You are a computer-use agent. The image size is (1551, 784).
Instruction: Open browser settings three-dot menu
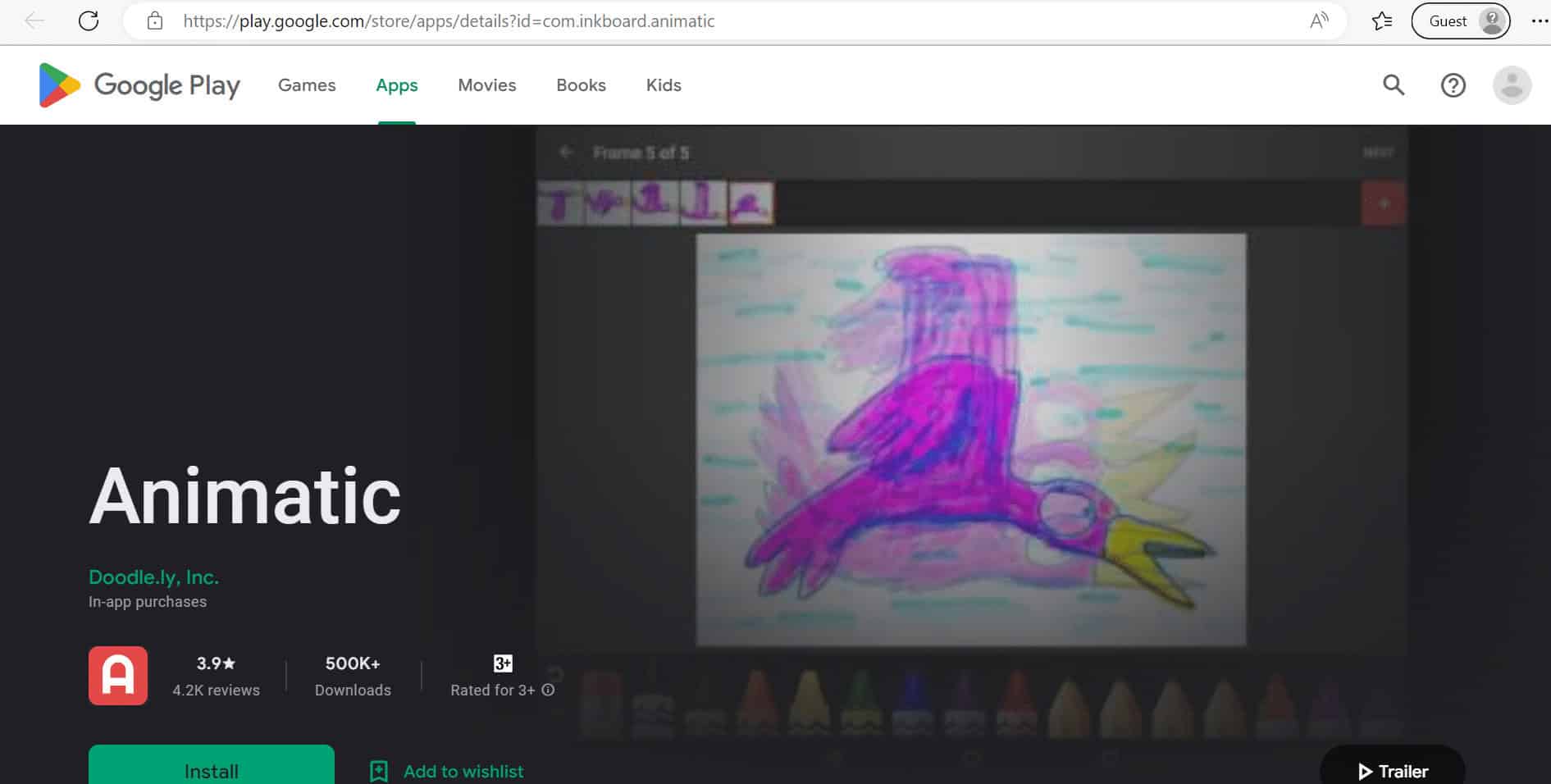pyautogui.click(x=1539, y=21)
